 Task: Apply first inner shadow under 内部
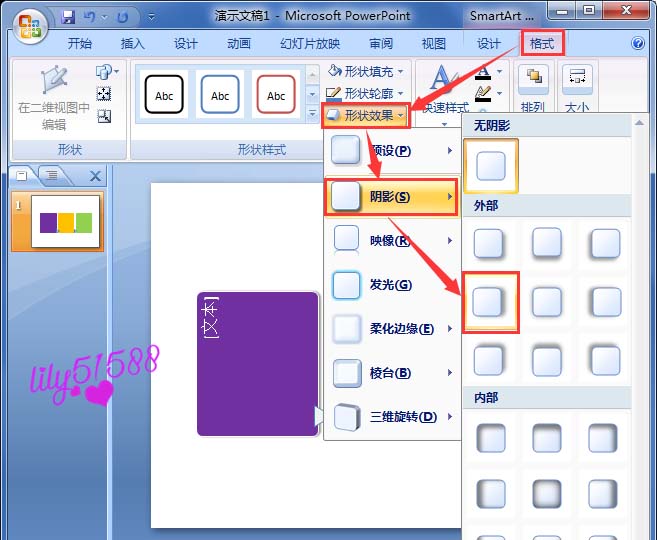click(491, 438)
